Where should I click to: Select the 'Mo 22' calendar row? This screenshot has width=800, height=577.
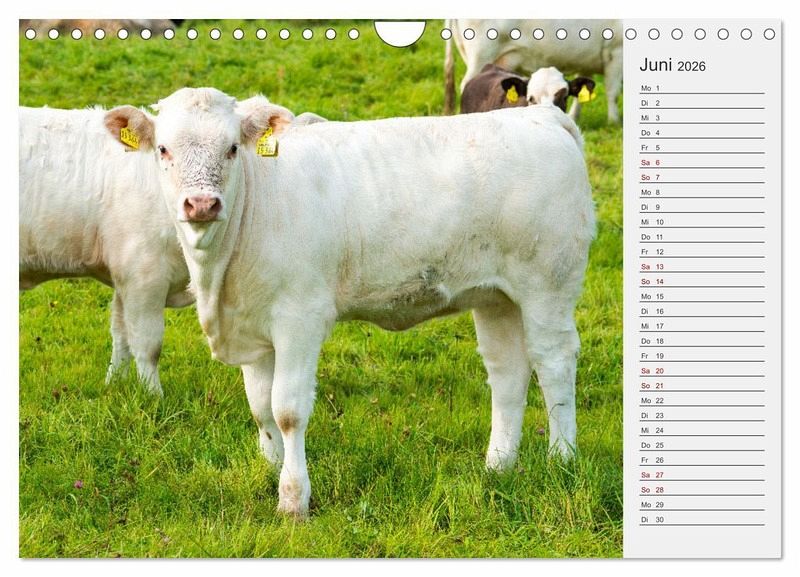click(702, 400)
